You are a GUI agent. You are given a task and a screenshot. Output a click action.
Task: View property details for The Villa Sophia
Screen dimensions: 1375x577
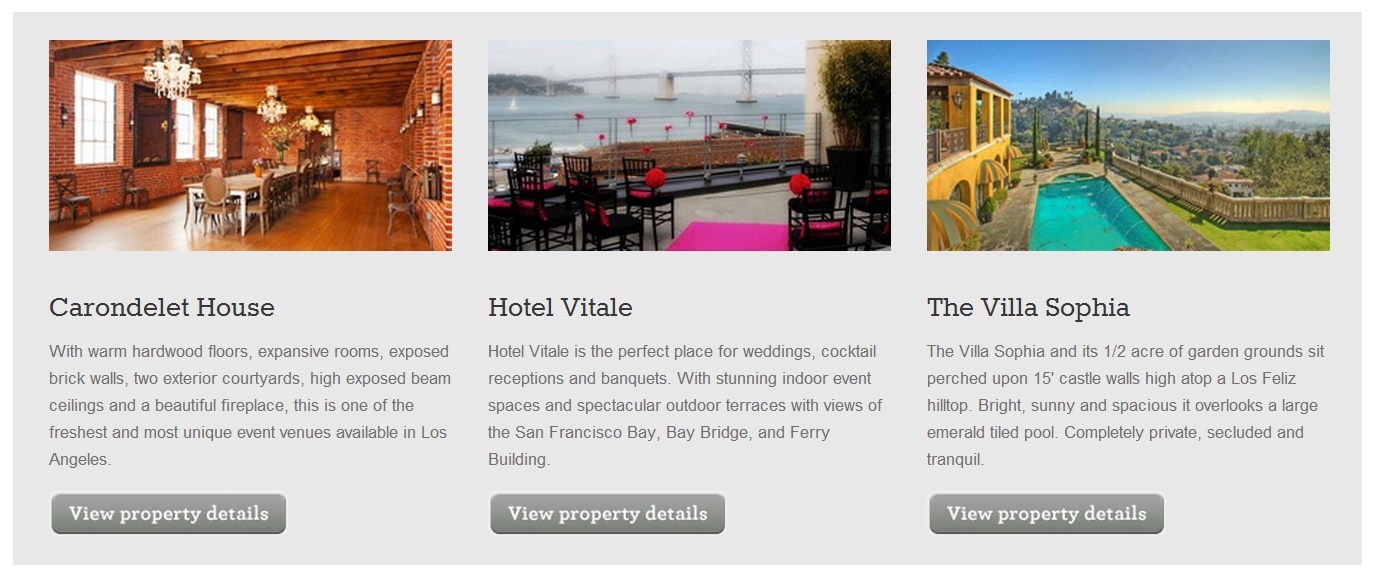pyautogui.click(x=1047, y=514)
